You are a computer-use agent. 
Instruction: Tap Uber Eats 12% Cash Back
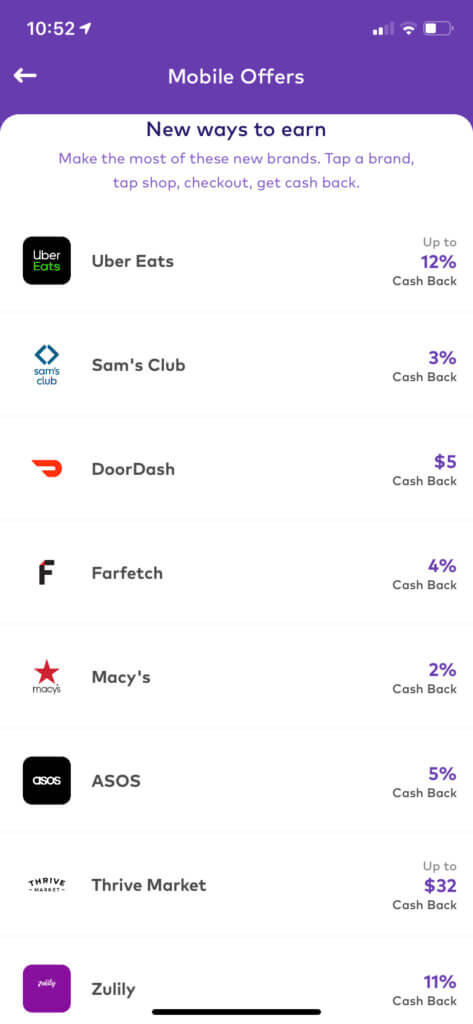click(425, 261)
